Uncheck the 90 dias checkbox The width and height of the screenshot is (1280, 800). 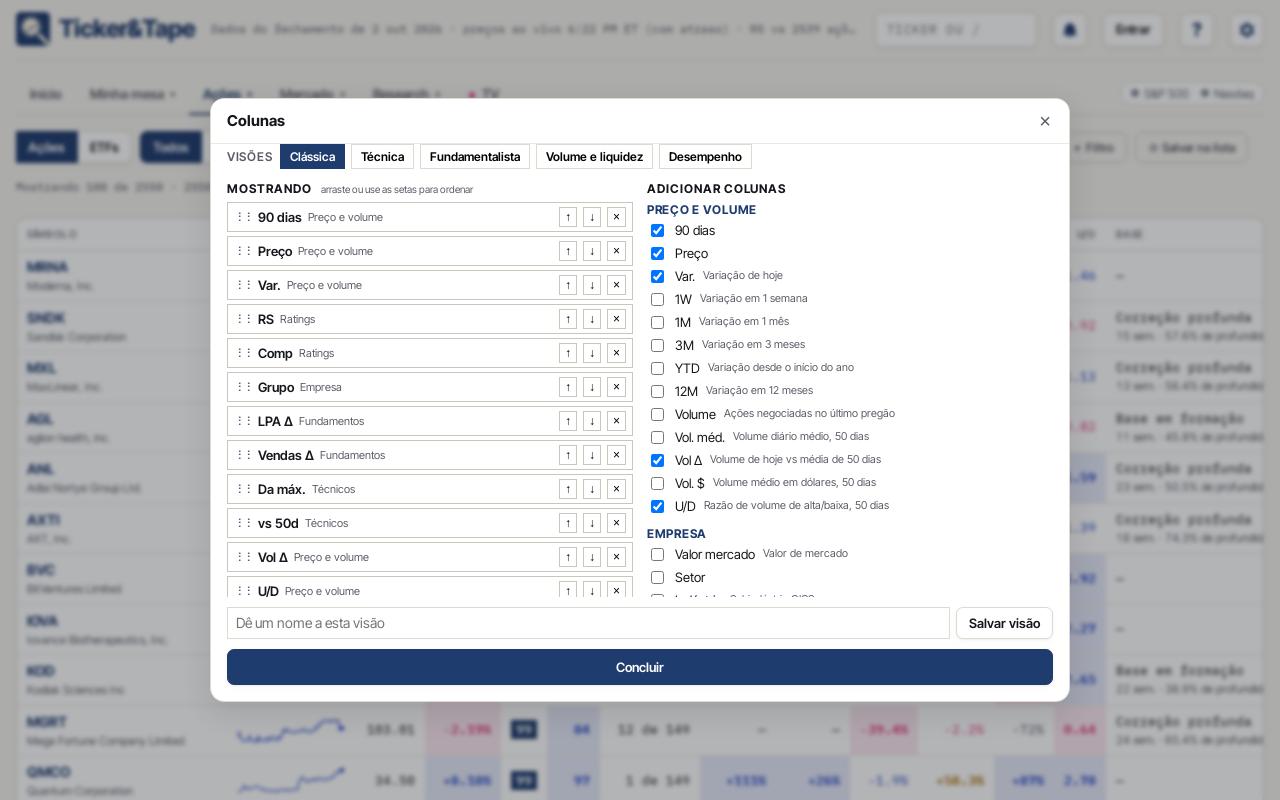[657, 230]
